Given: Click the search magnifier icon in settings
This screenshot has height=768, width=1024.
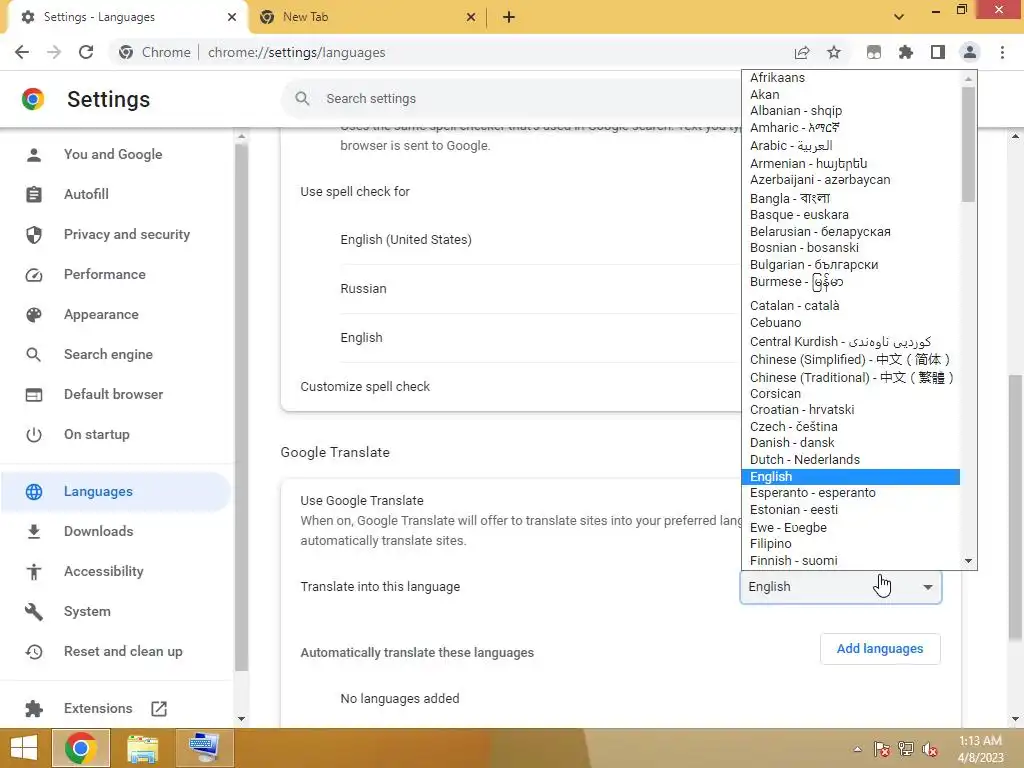Looking at the screenshot, I should point(302,99).
